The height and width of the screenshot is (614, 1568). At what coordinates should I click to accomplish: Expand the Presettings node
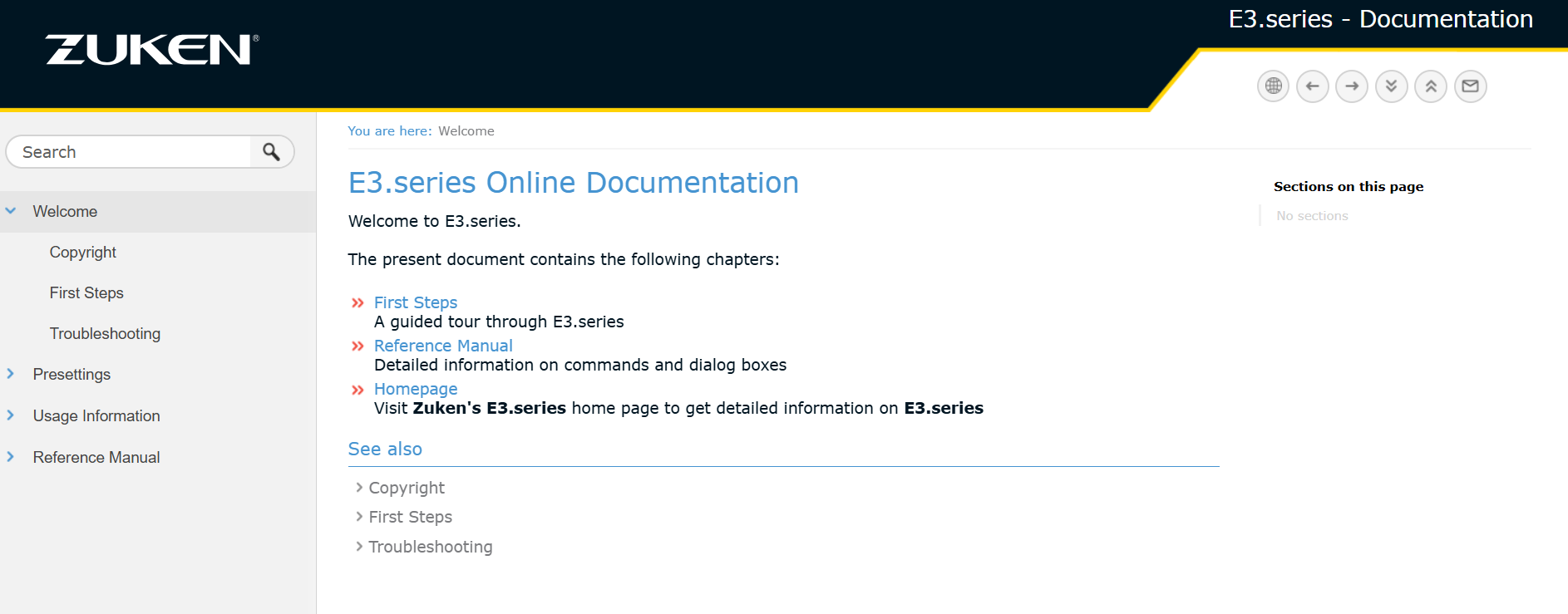coord(11,374)
